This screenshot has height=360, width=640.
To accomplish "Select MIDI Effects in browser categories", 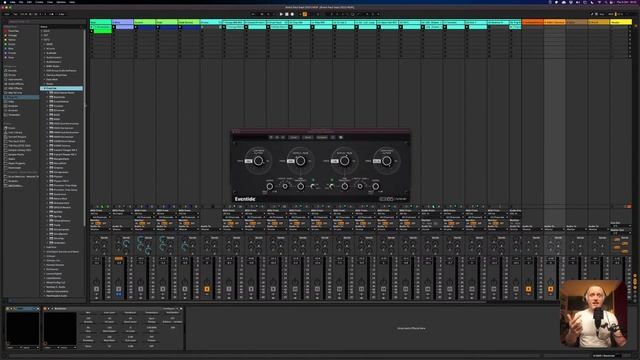I will coord(15,88).
